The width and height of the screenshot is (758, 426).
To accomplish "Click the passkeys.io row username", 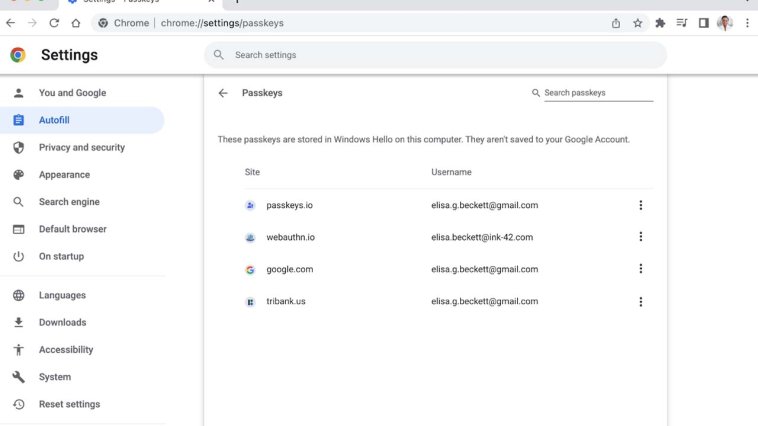I will click(x=484, y=205).
